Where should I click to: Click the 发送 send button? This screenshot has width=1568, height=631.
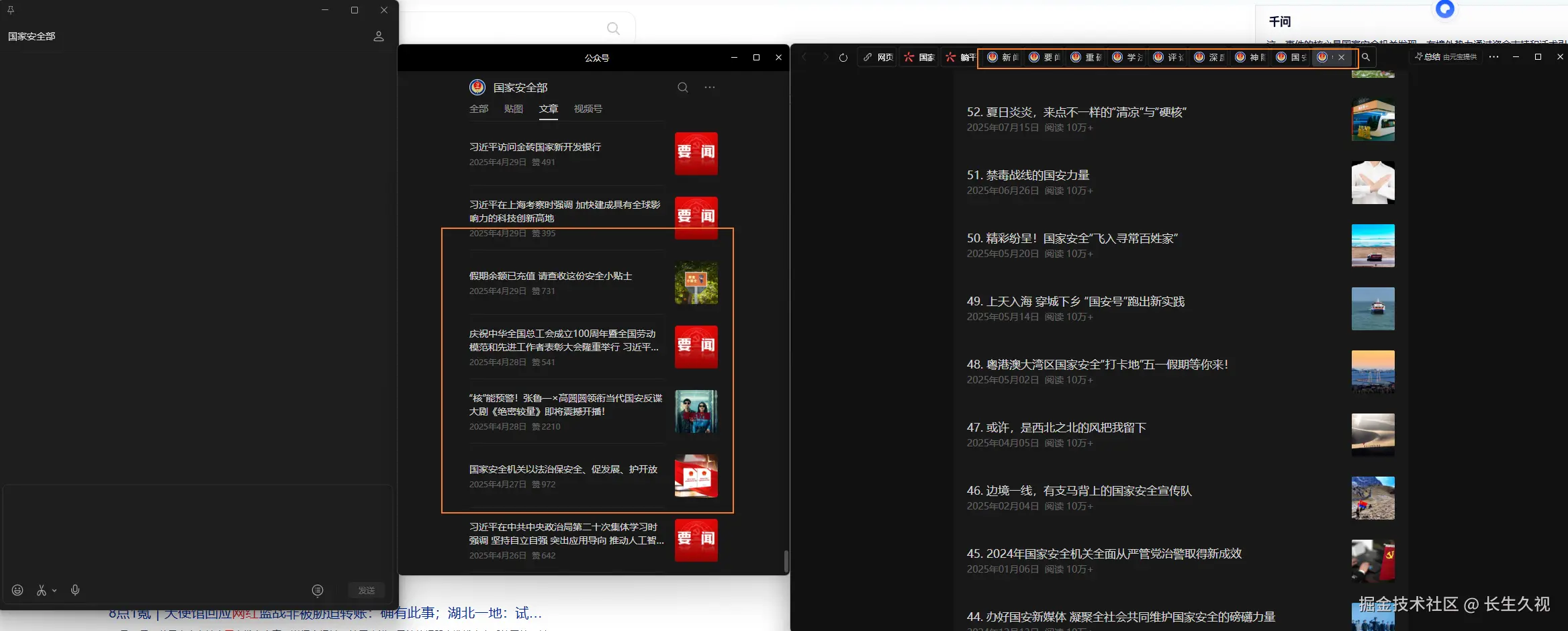pyautogui.click(x=367, y=590)
